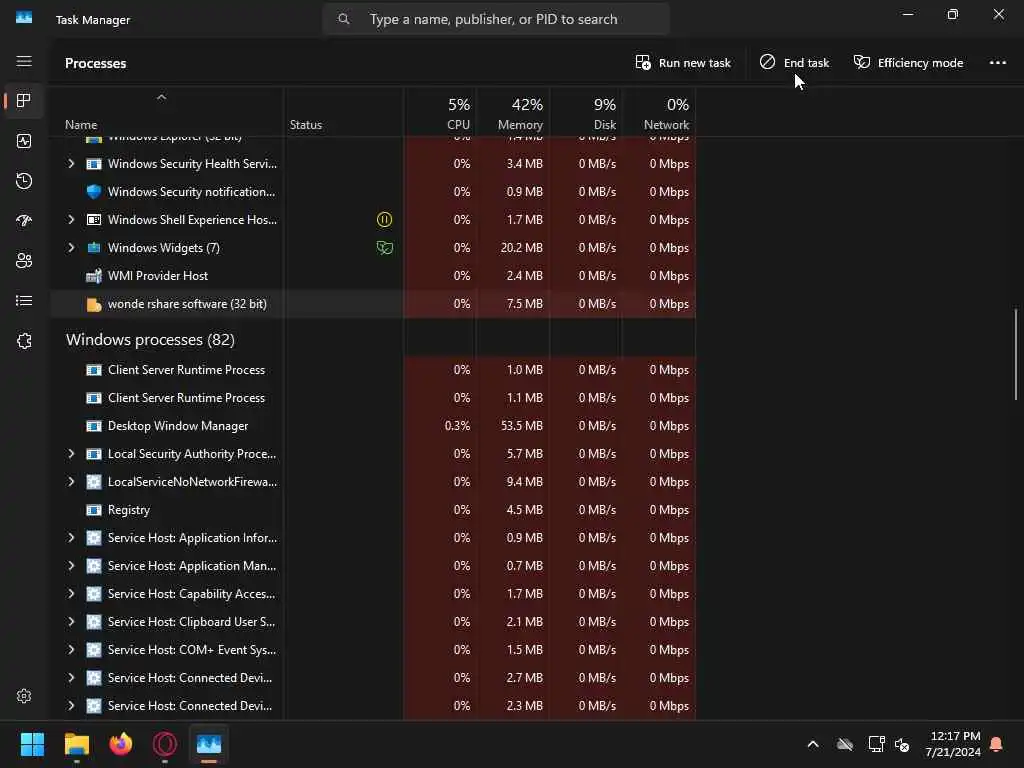
Task: Expand LocalServiceNoNetworkFirewall row
Action: pyautogui.click(x=71, y=482)
